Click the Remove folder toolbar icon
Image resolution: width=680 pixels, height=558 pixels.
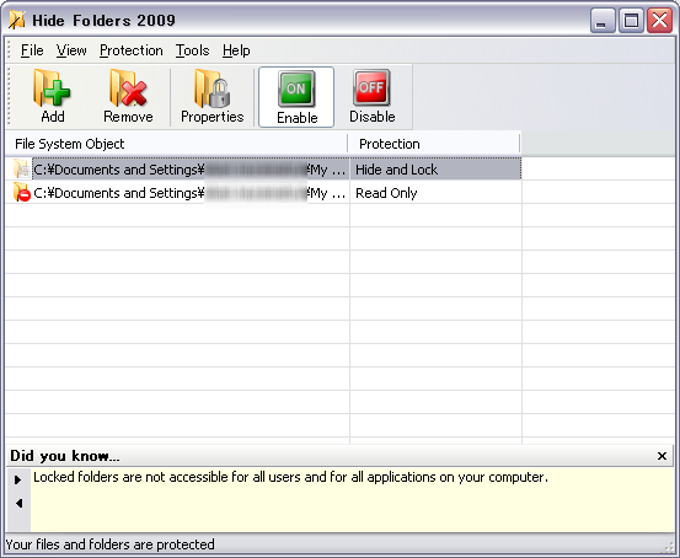click(x=128, y=96)
